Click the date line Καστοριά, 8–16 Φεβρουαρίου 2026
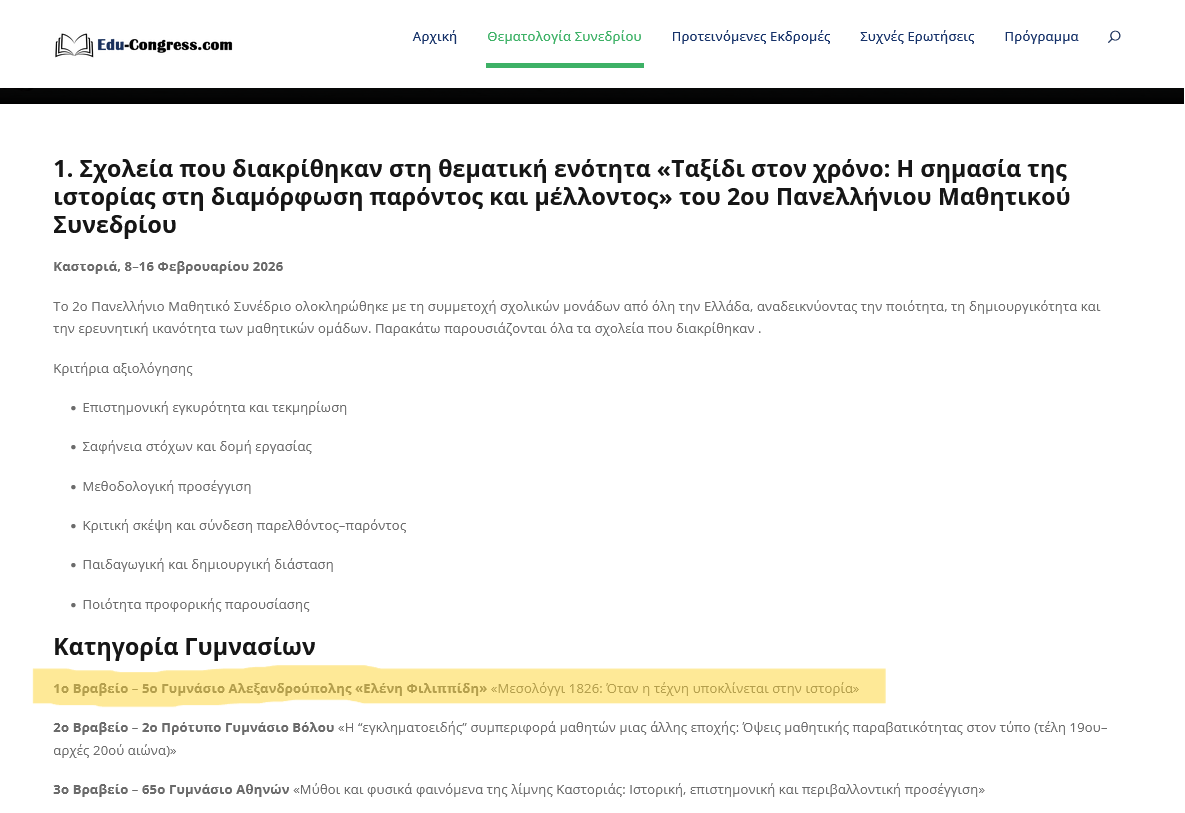The width and height of the screenshot is (1185, 813). point(168,266)
